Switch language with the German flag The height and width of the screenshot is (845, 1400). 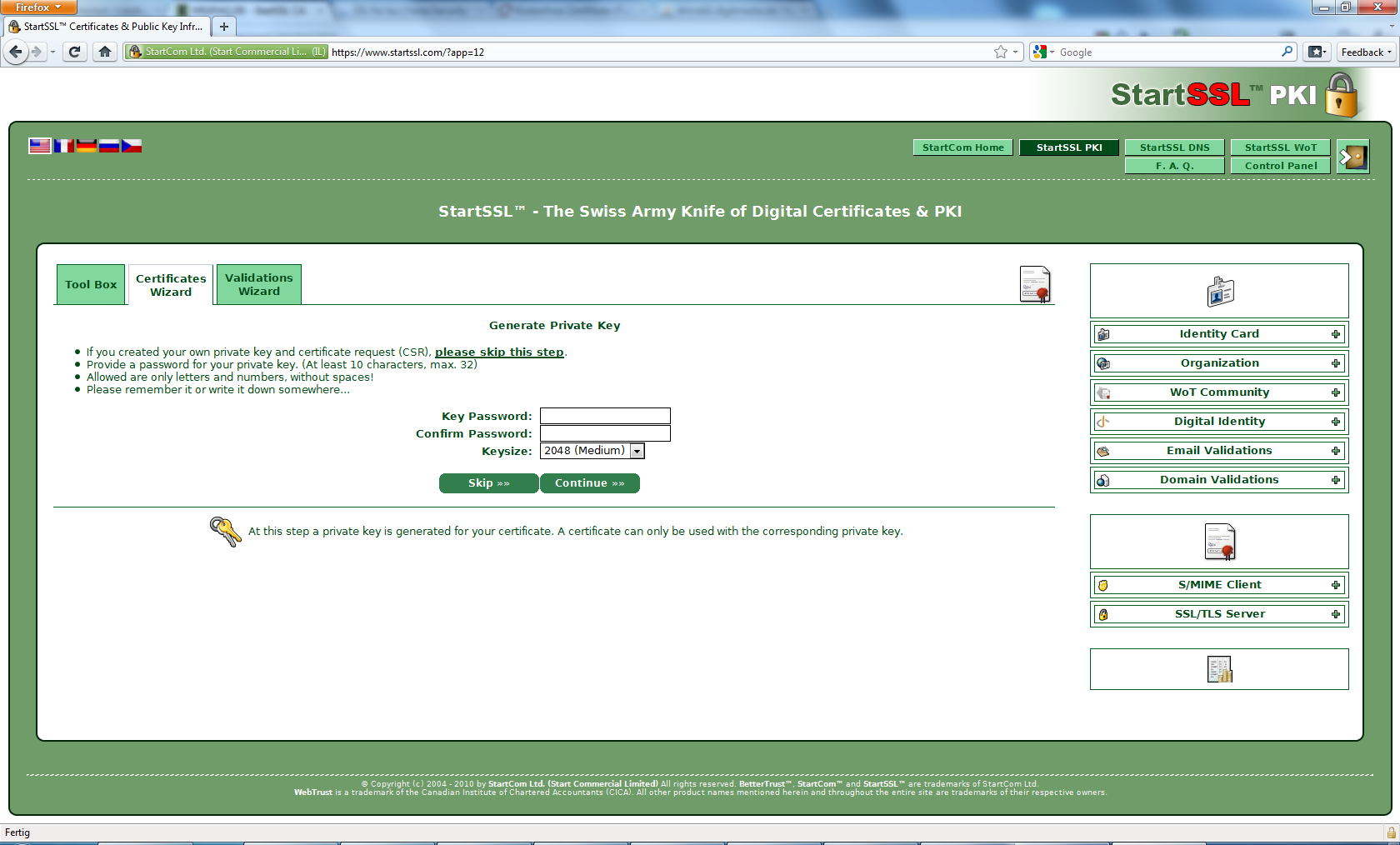pyautogui.click(x=87, y=146)
